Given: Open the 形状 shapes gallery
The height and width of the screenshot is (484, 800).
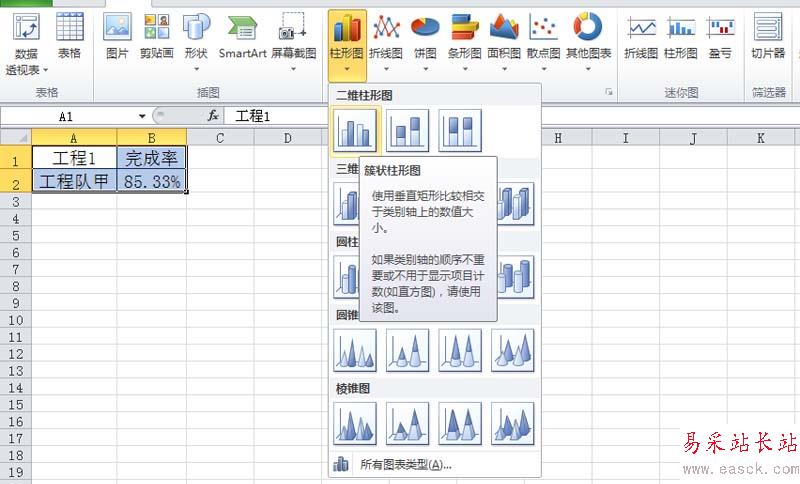Looking at the screenshot, I should [196, 42].
